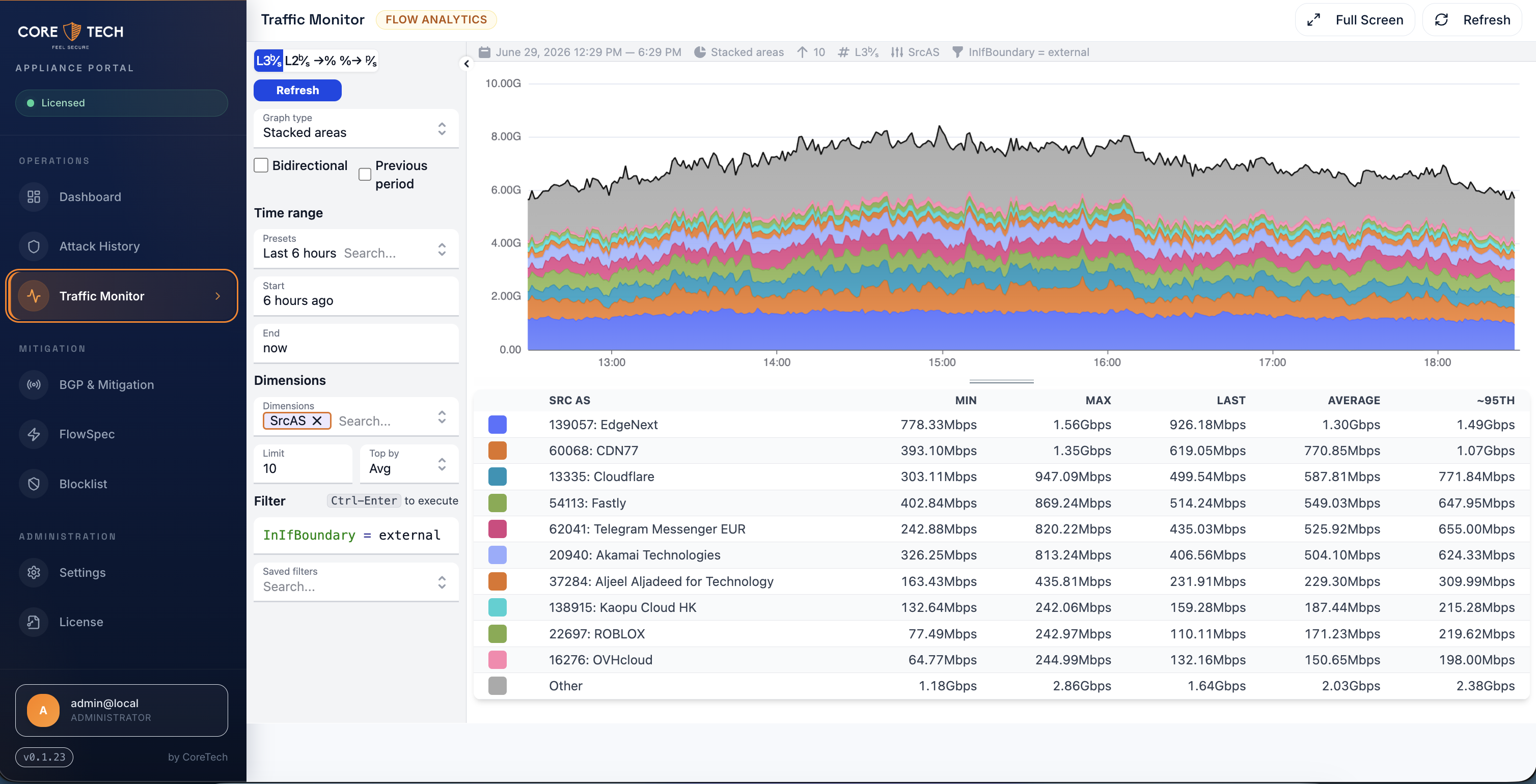Viewport: 1536px width, 784px height.
Task: Click the Full Screen expand arrows icon
Action: (x=1313, y=20)
